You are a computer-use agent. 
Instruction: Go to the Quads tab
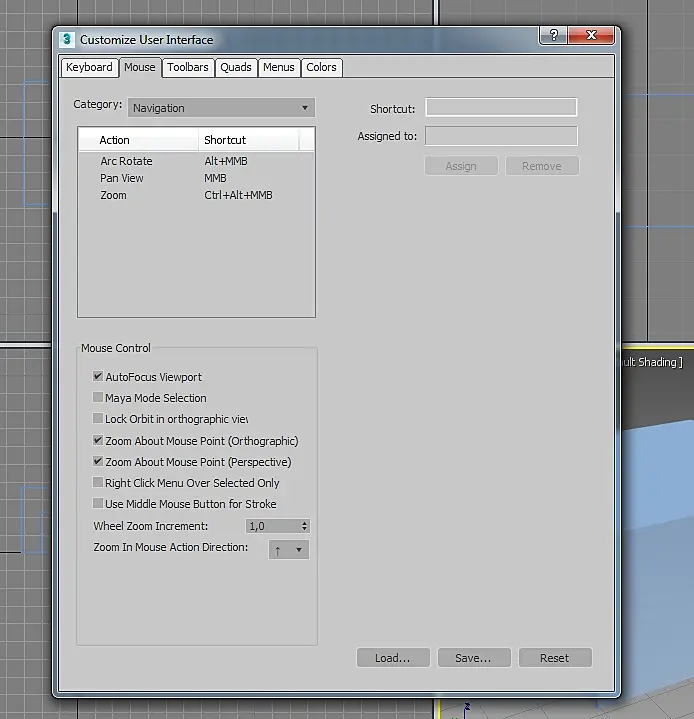(236, 67)
